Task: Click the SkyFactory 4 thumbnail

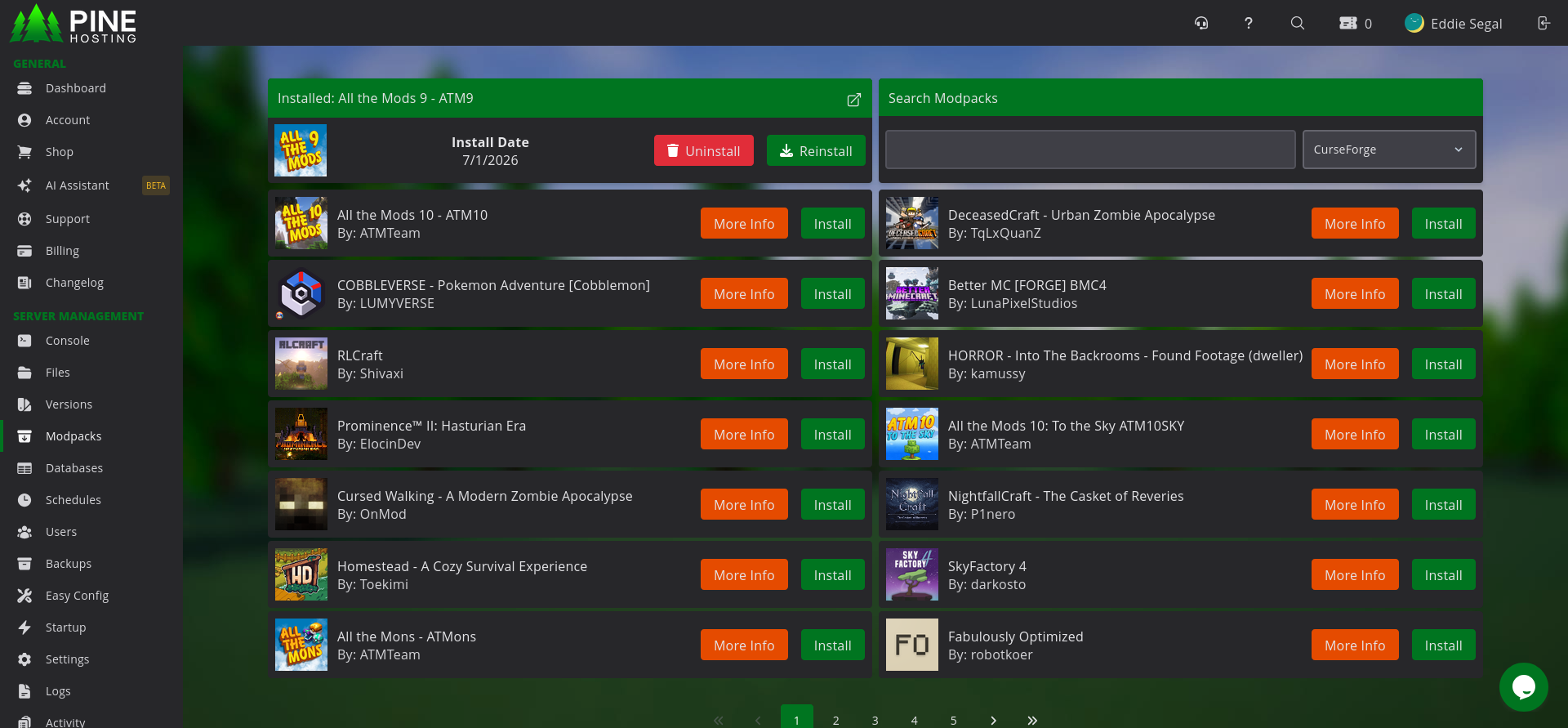Action: click(912, 574)
